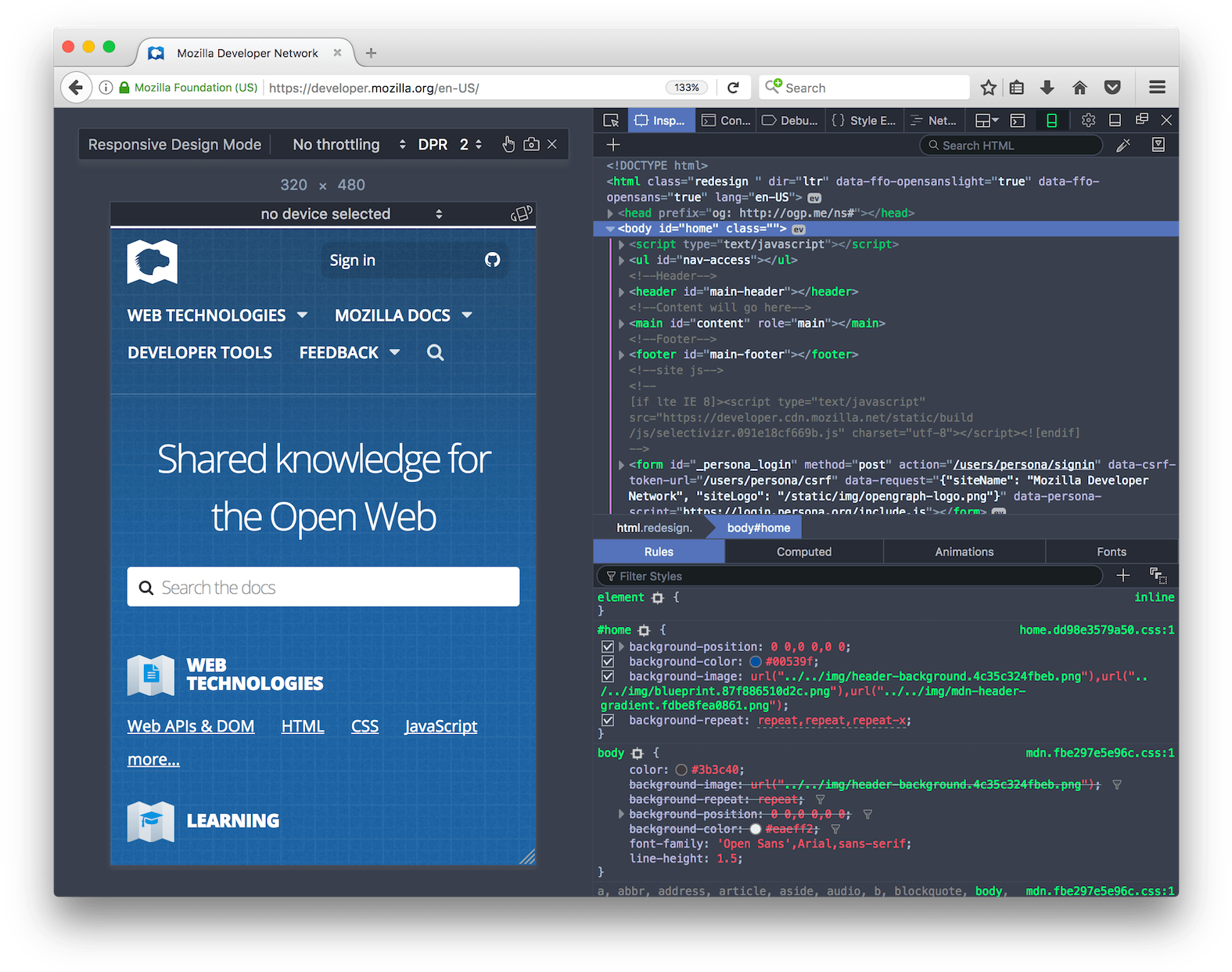The width and height of the screenshot is (1232, 972).
Task: Toggle the sidebar pane collapse icon
Action: pyautogui.click(x=1158, y=145)
